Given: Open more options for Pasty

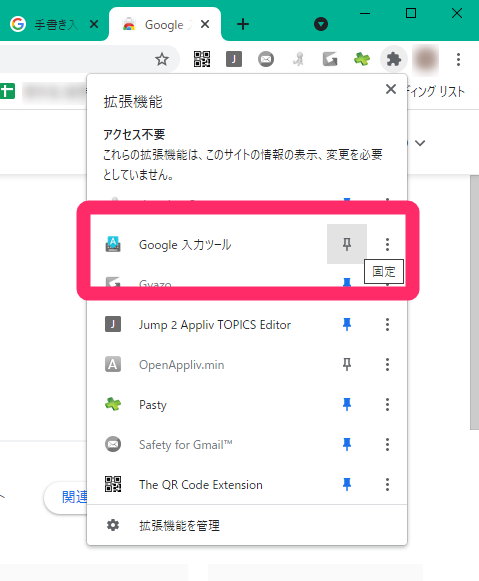Looking at the screenshot, I should click(387, 405).
